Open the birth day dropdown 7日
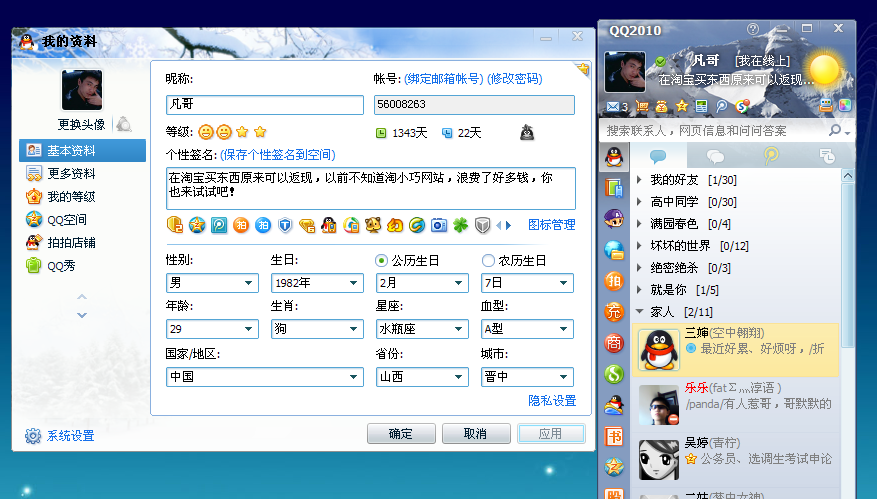This screenshot has width=877, height=499. click(x=527, y=283)
